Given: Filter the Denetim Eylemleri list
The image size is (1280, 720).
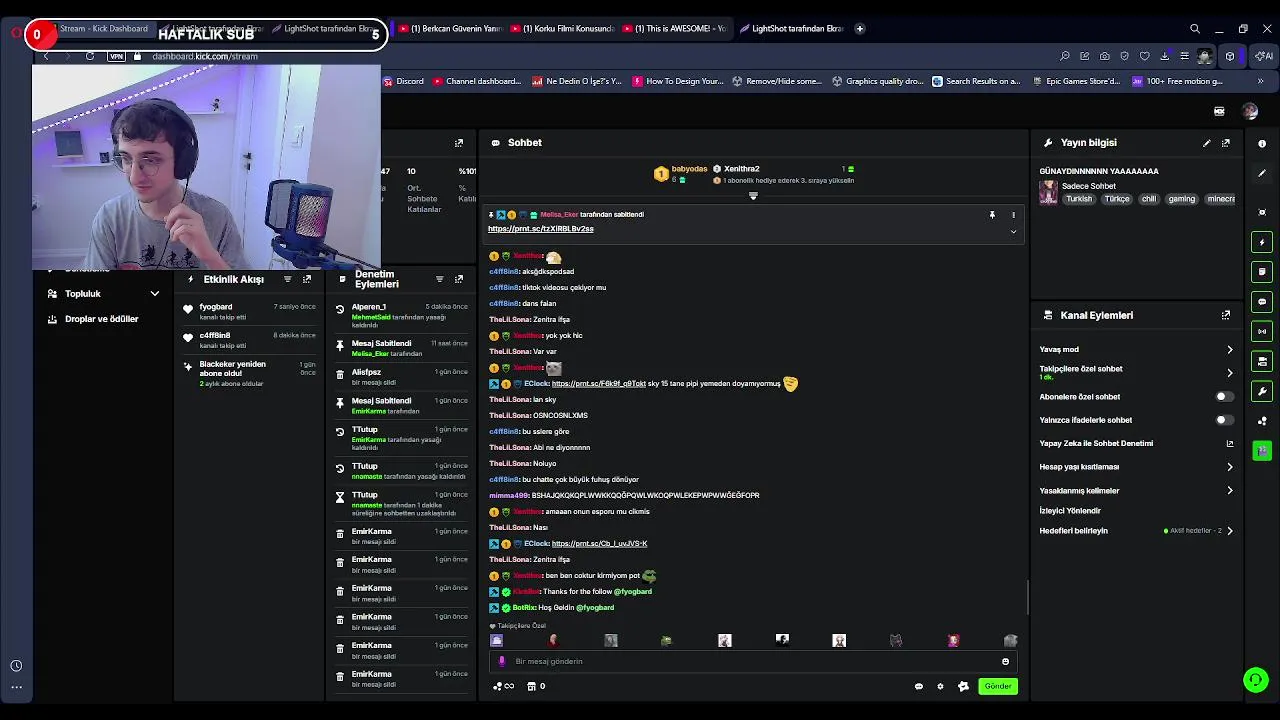Looking at the screenshot, I should [x=439, y=279].
